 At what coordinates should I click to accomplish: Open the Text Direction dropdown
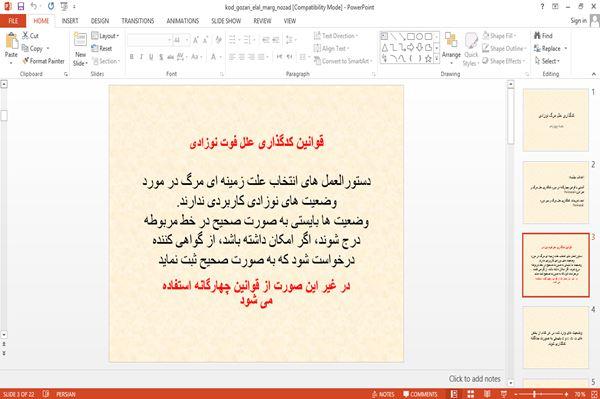point(336,36)
